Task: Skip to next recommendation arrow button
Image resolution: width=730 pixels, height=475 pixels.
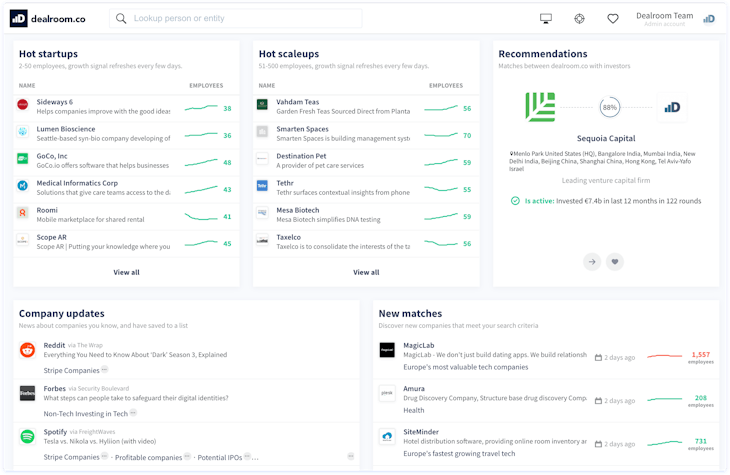Action: coord(592,262)
